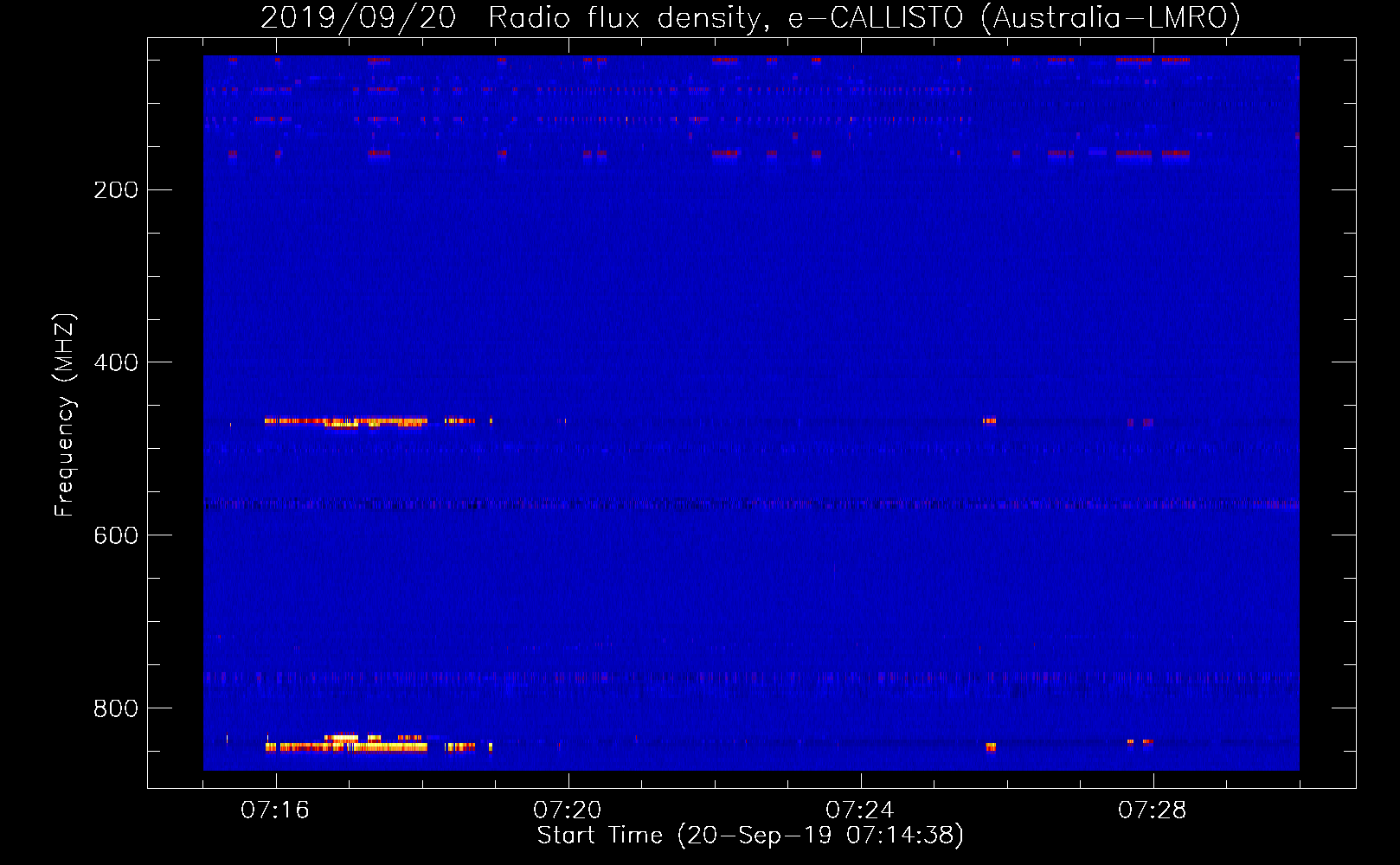Click the 07:20 time tick label
This screenshot has height=865, width=1400.
(x=568, y=810)
